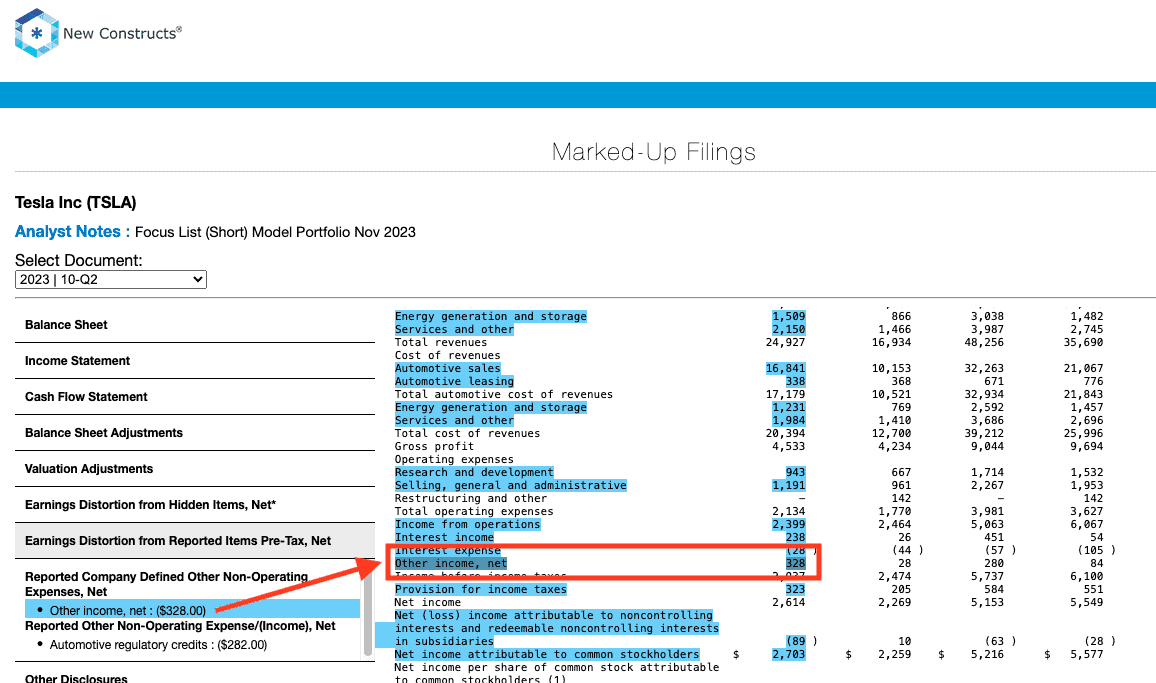Open the Select Document dropdown showing 2023 | 10-Q2
The width and height of the screenshot is (1156, 683).
111,280
